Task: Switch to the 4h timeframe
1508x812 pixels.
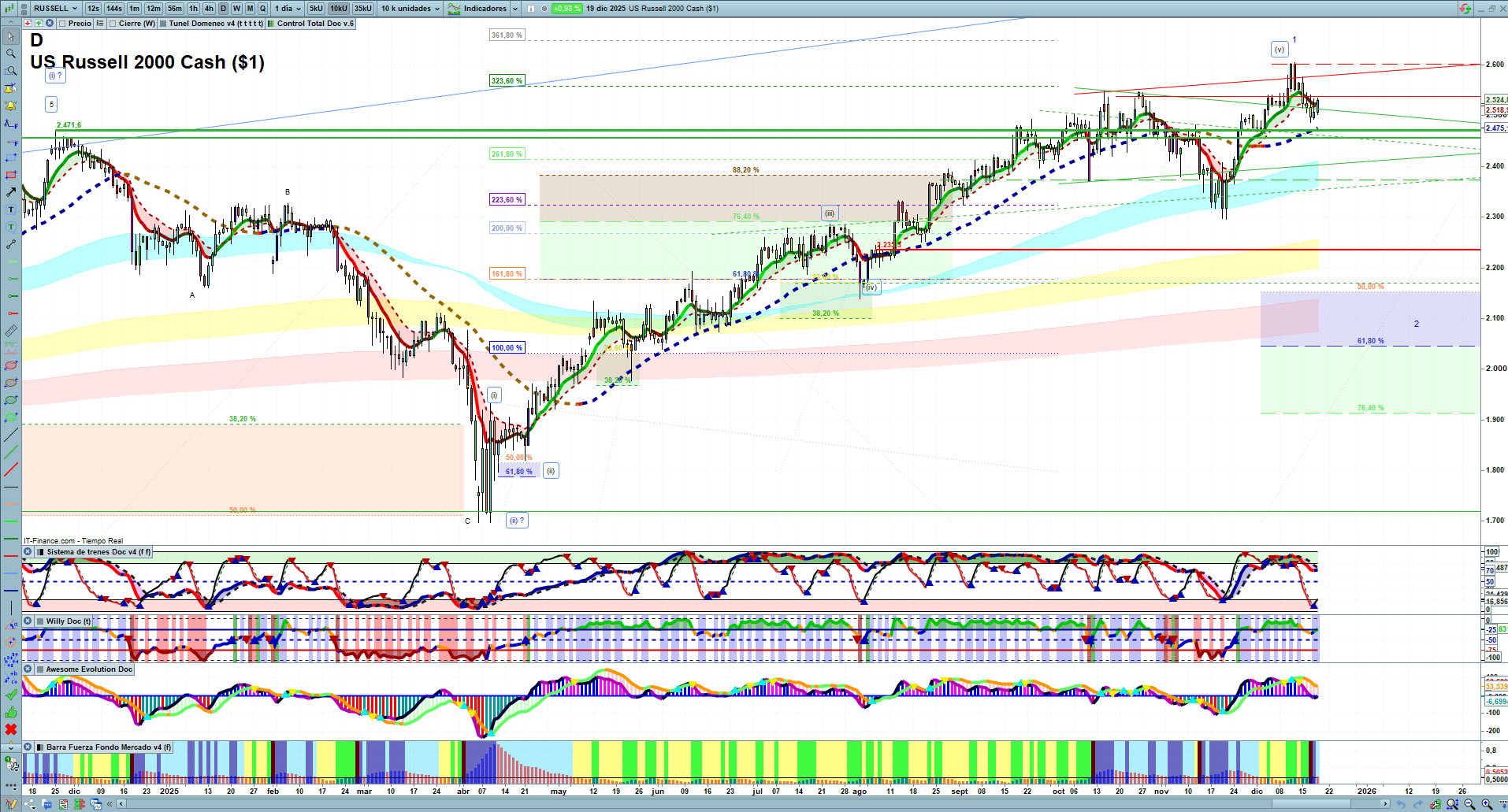Action: 209,9
